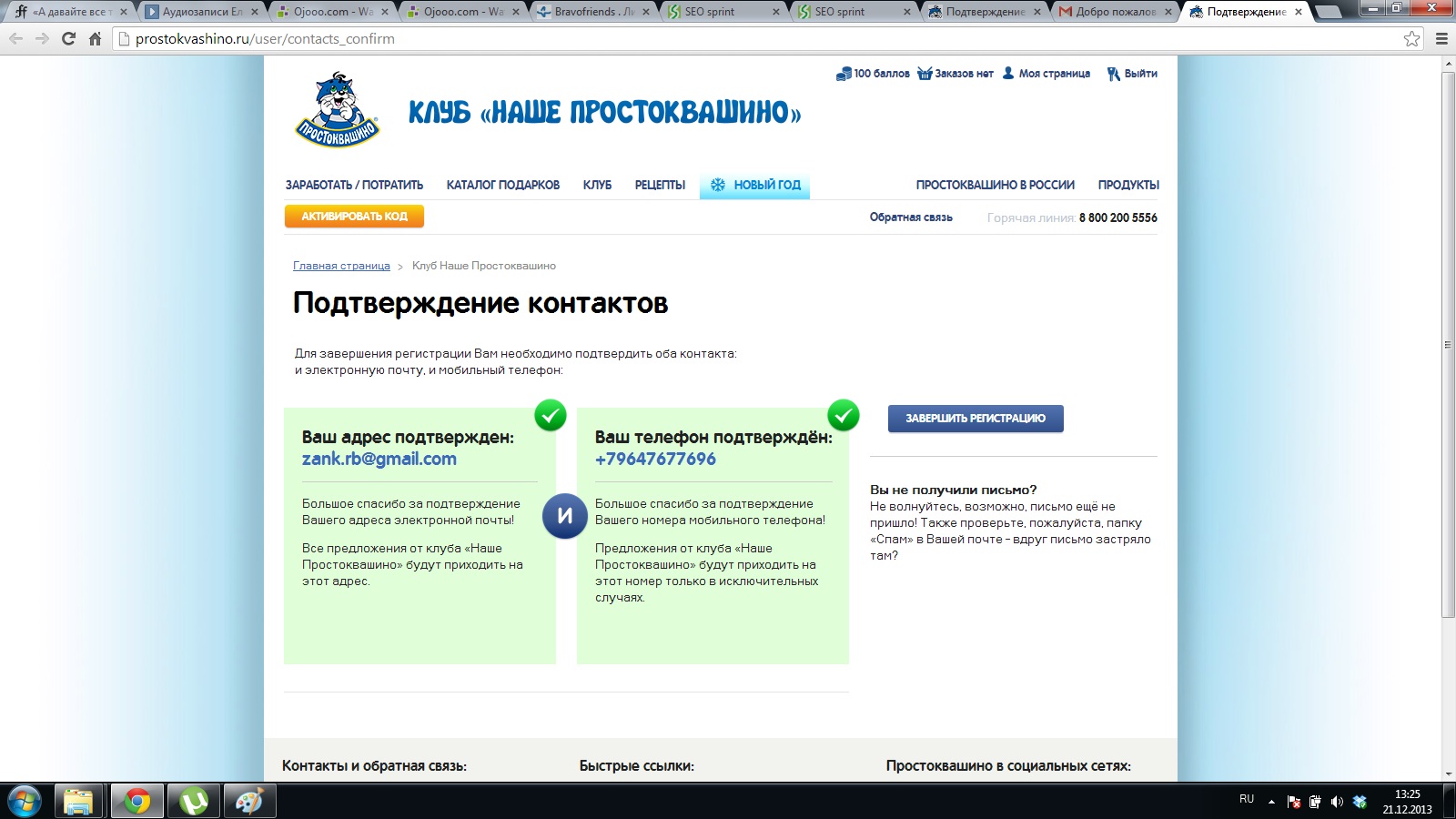
Task: Click the green checkmark on email card
Action: coord(550,415)
